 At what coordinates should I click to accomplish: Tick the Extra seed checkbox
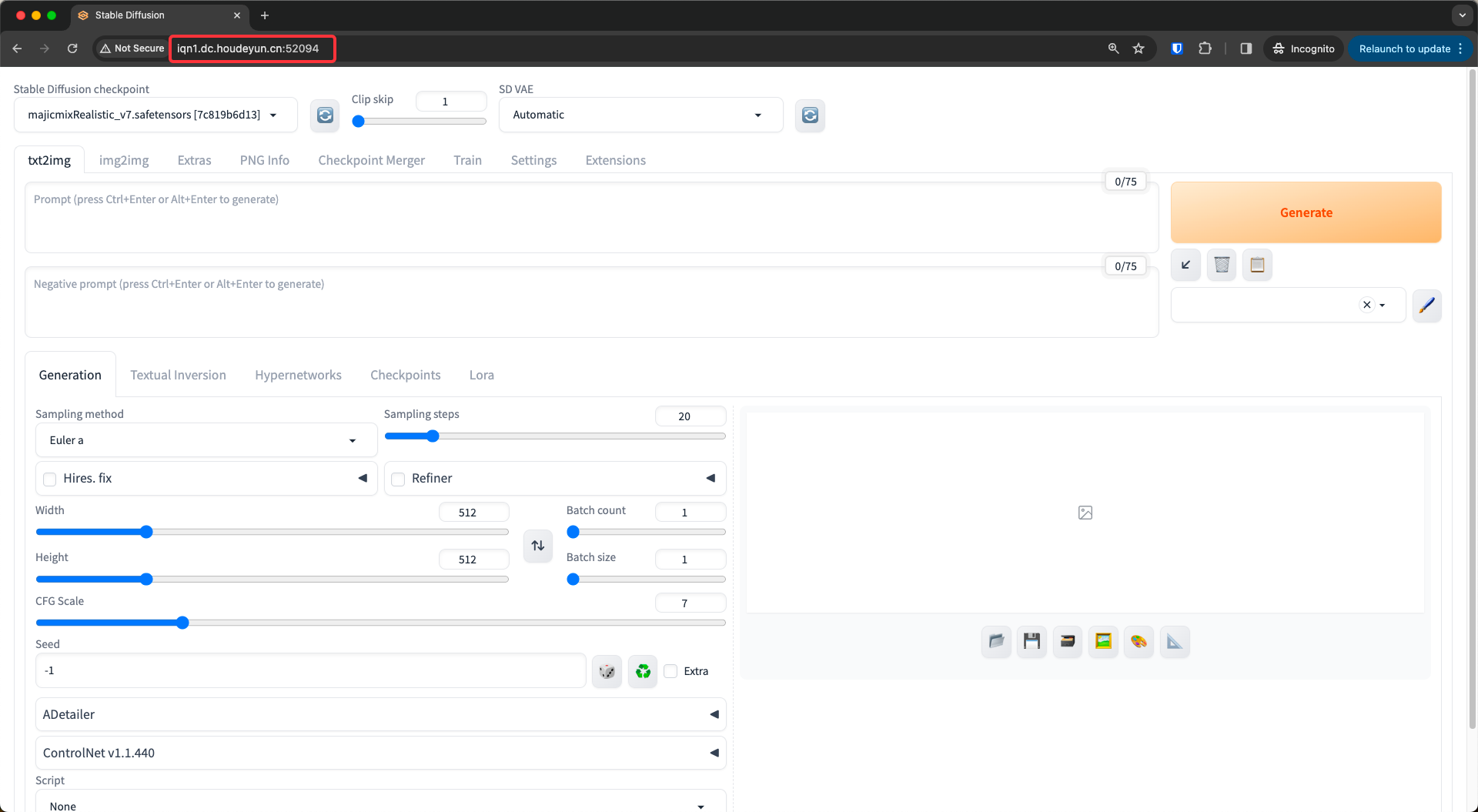click(x=671, y=671)
